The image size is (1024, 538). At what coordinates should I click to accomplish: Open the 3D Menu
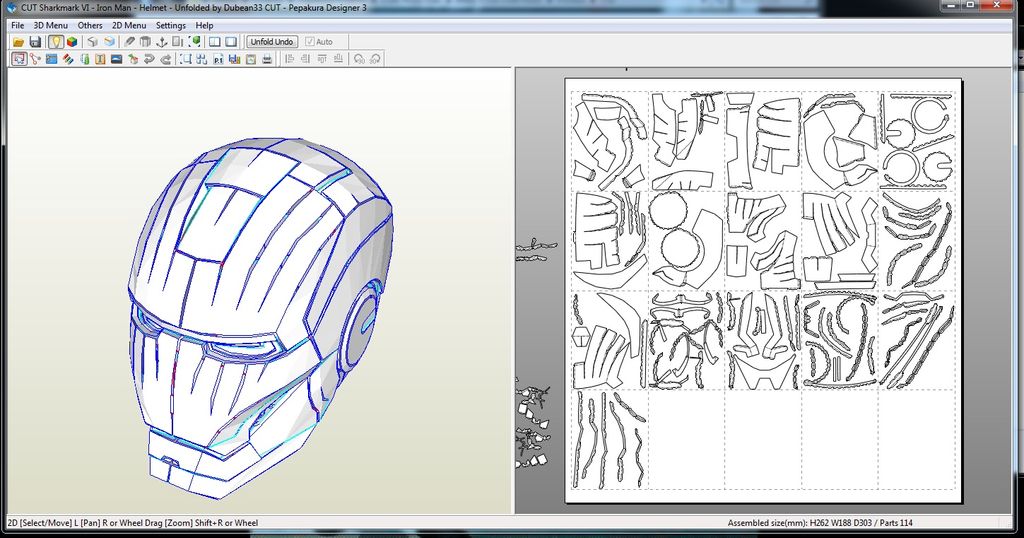50,25
